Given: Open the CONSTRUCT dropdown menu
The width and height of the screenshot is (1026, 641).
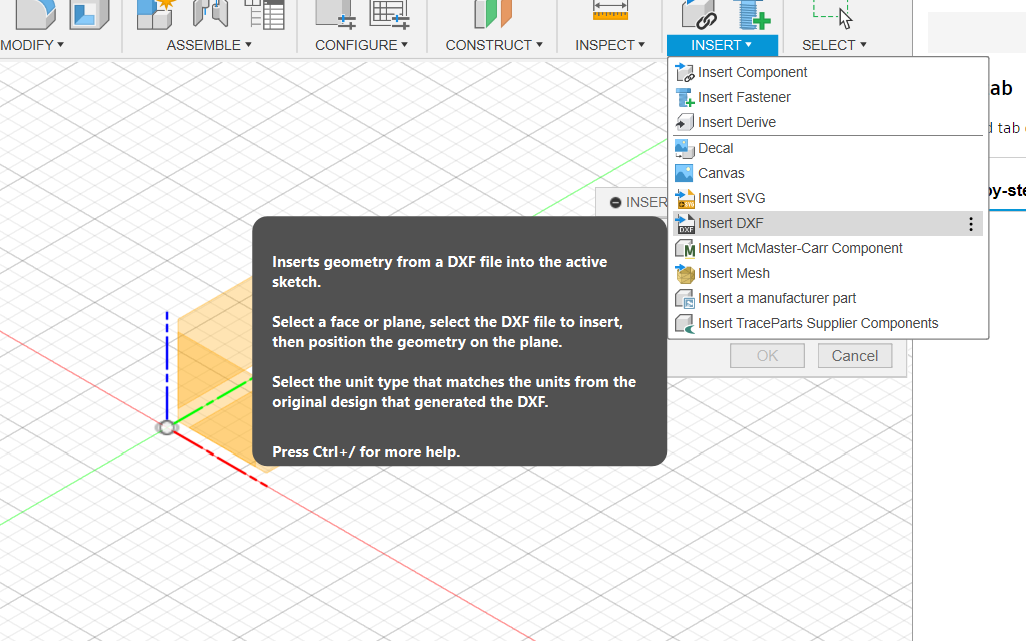Looking at the screenshot, I should click(494, 45).
